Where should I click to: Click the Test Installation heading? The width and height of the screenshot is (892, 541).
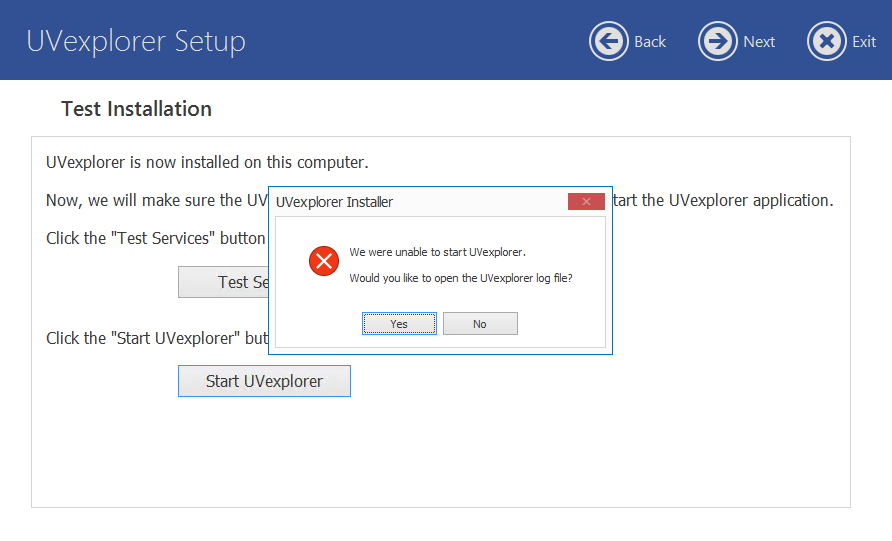(x=137, y=109)
